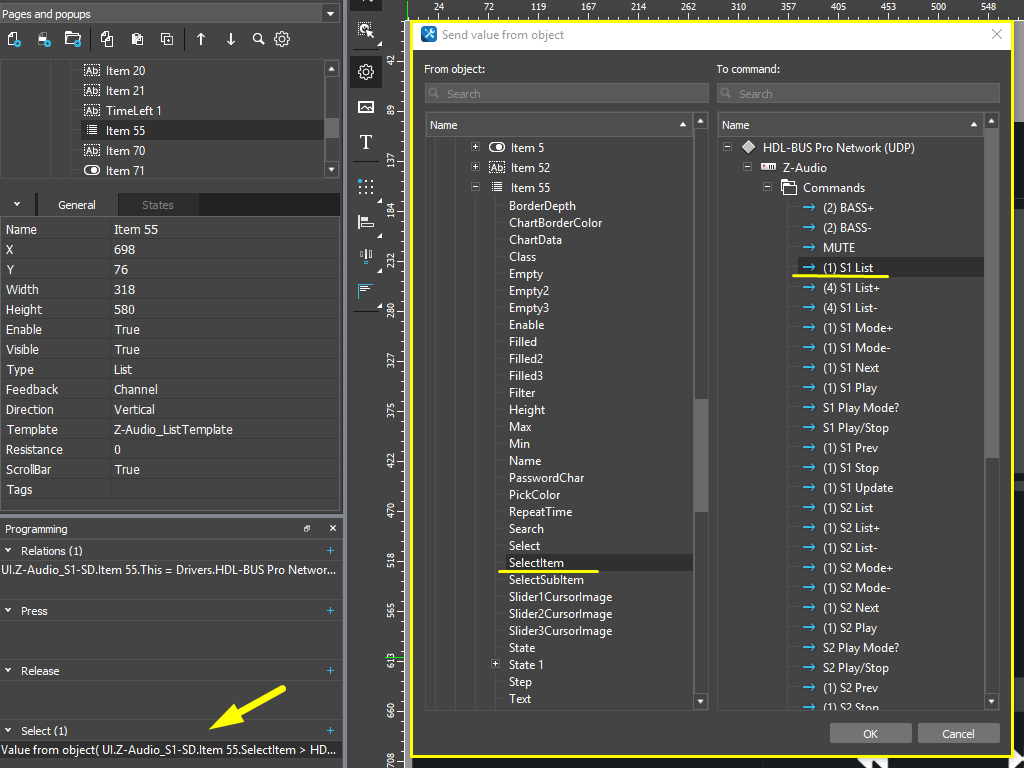
Task: Click the add new page icon
Action: tap(14, 39)
